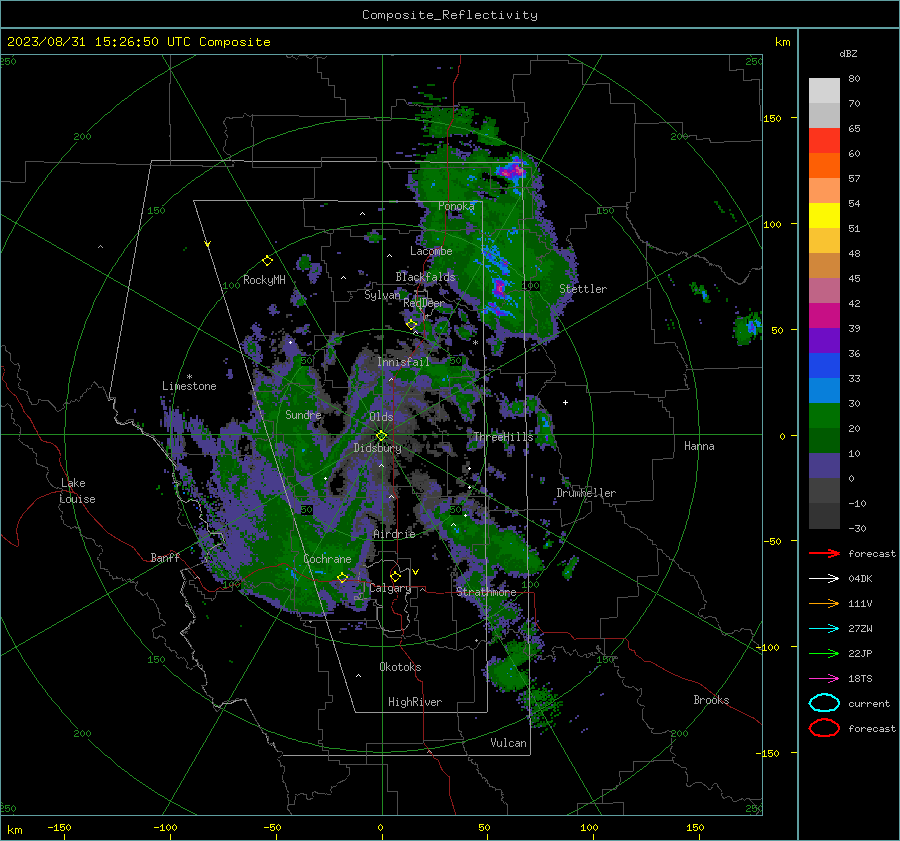This screenshot has width=900, height=841.
Task: Pick the white 70-80 dBZ color swatch
Action: coord(824,91)
